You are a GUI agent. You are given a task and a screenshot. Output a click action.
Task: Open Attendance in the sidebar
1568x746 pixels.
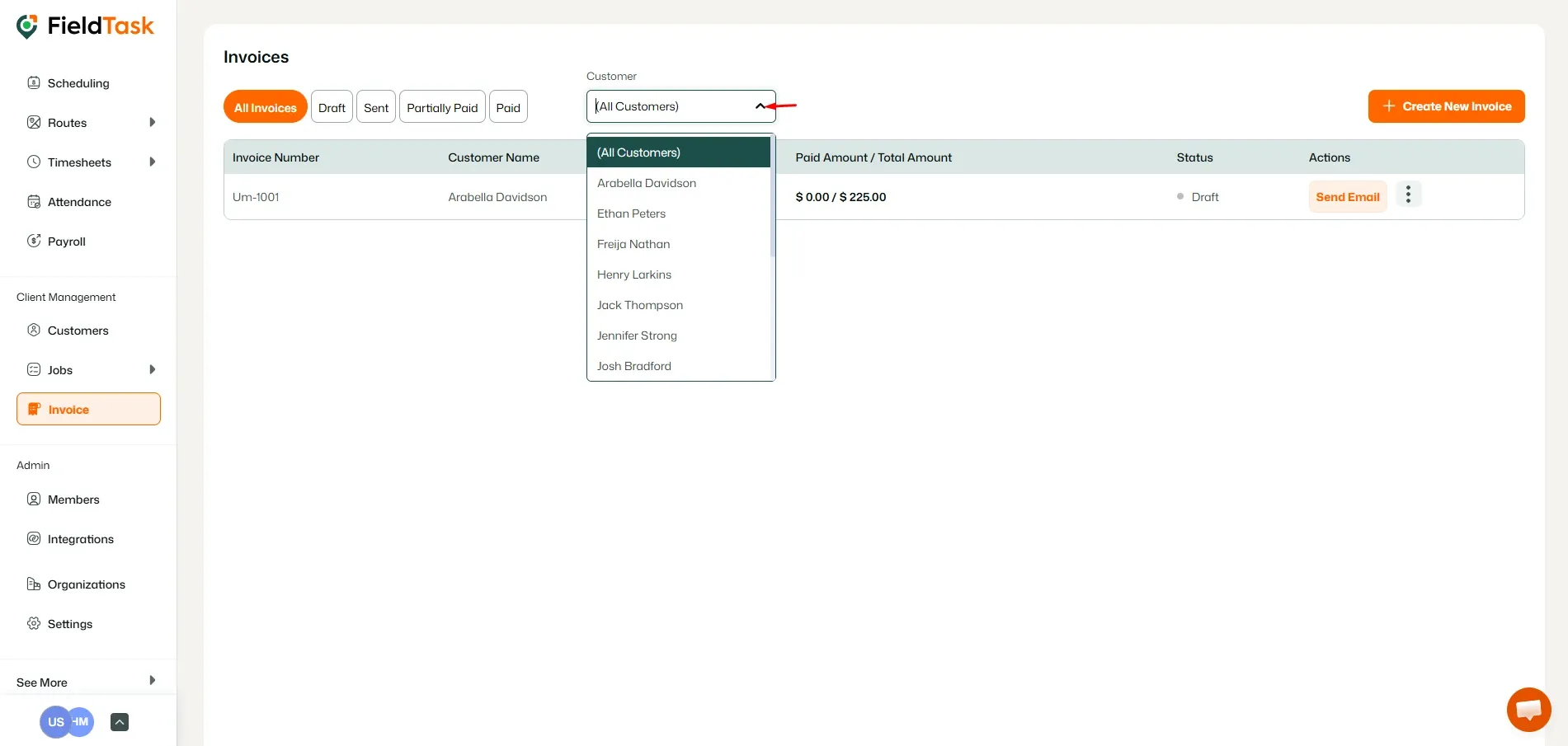pyautogui.click(x=79, y=201)
